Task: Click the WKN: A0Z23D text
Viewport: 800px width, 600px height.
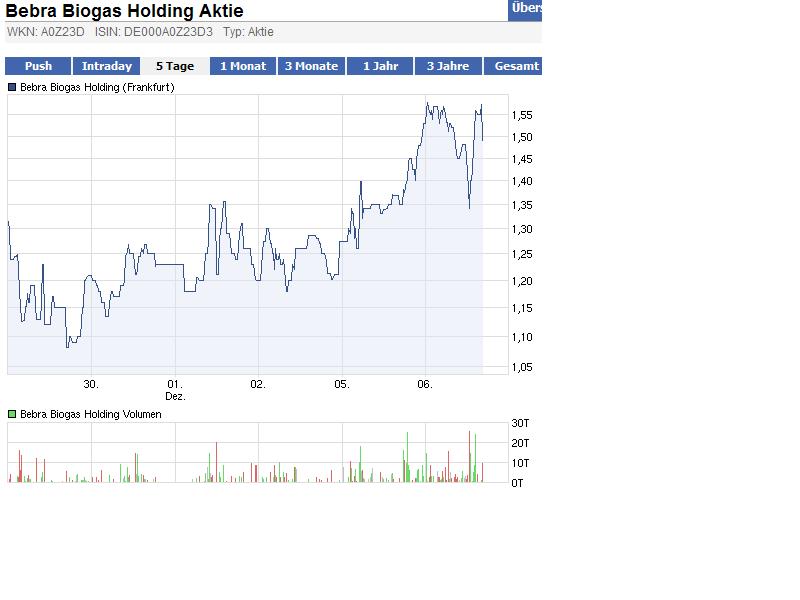Action: point(45,32)
